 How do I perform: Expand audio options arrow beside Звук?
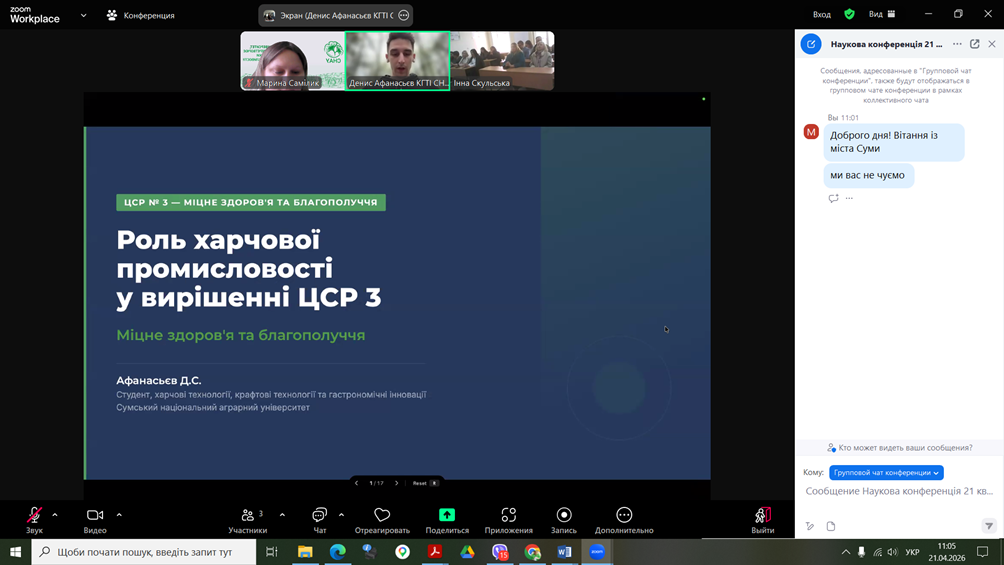pyautogui.click(x=55, y=515)
